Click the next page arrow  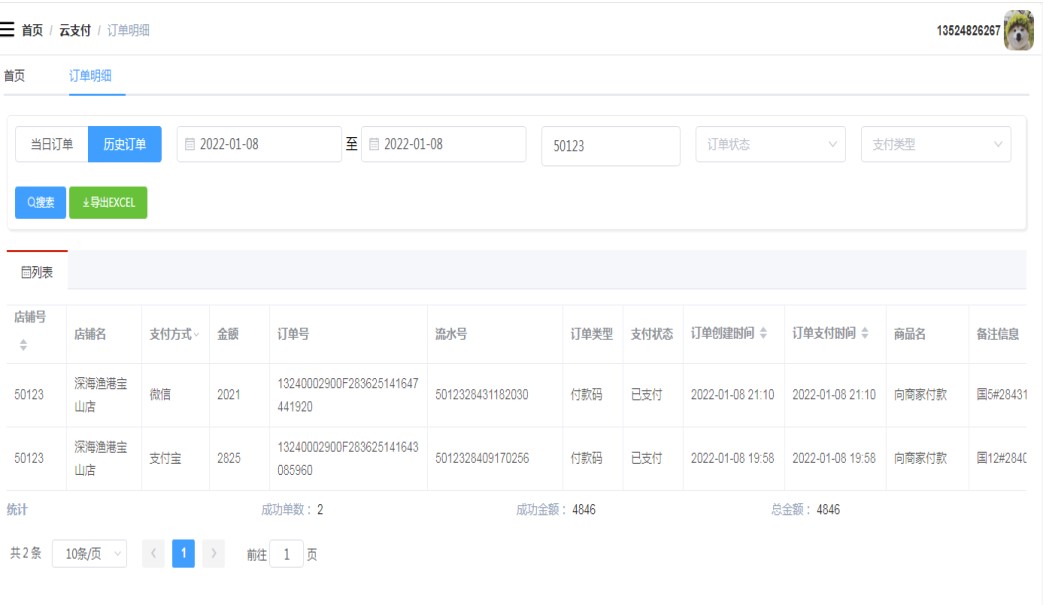pos(213,554)
